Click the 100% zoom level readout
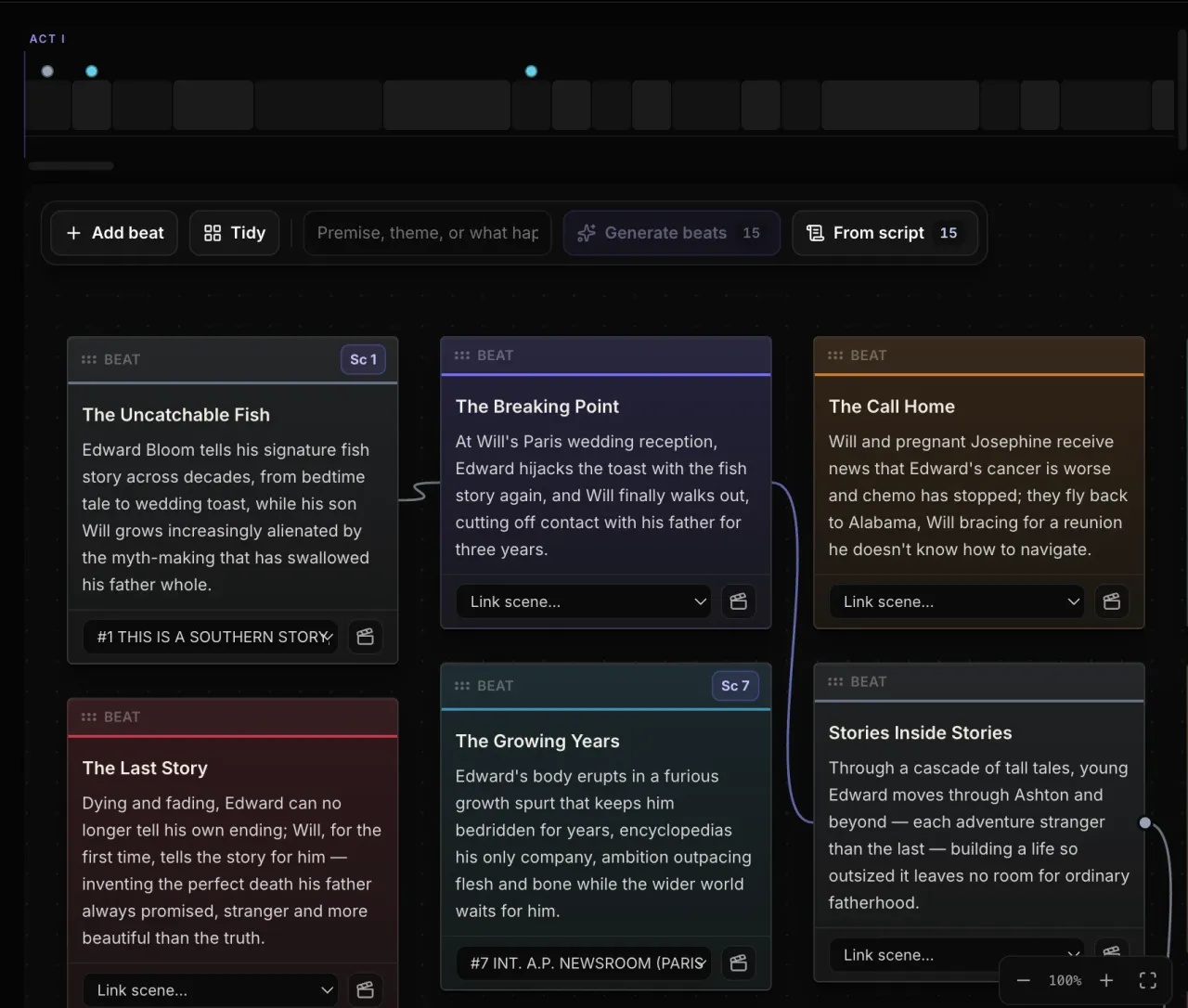1188x1008 pixels. (1065, 980)
